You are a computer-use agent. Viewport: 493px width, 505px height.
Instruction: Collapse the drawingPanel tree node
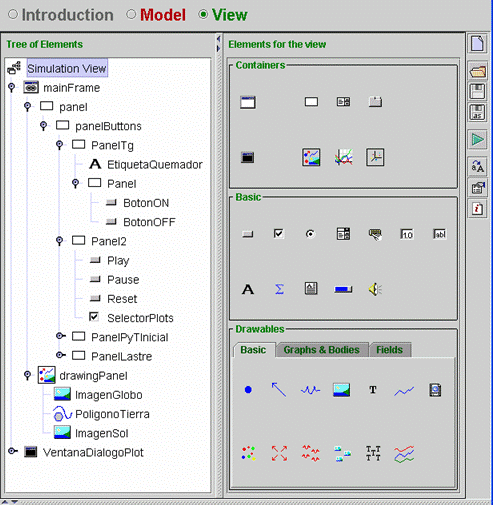tap(28, 376)
